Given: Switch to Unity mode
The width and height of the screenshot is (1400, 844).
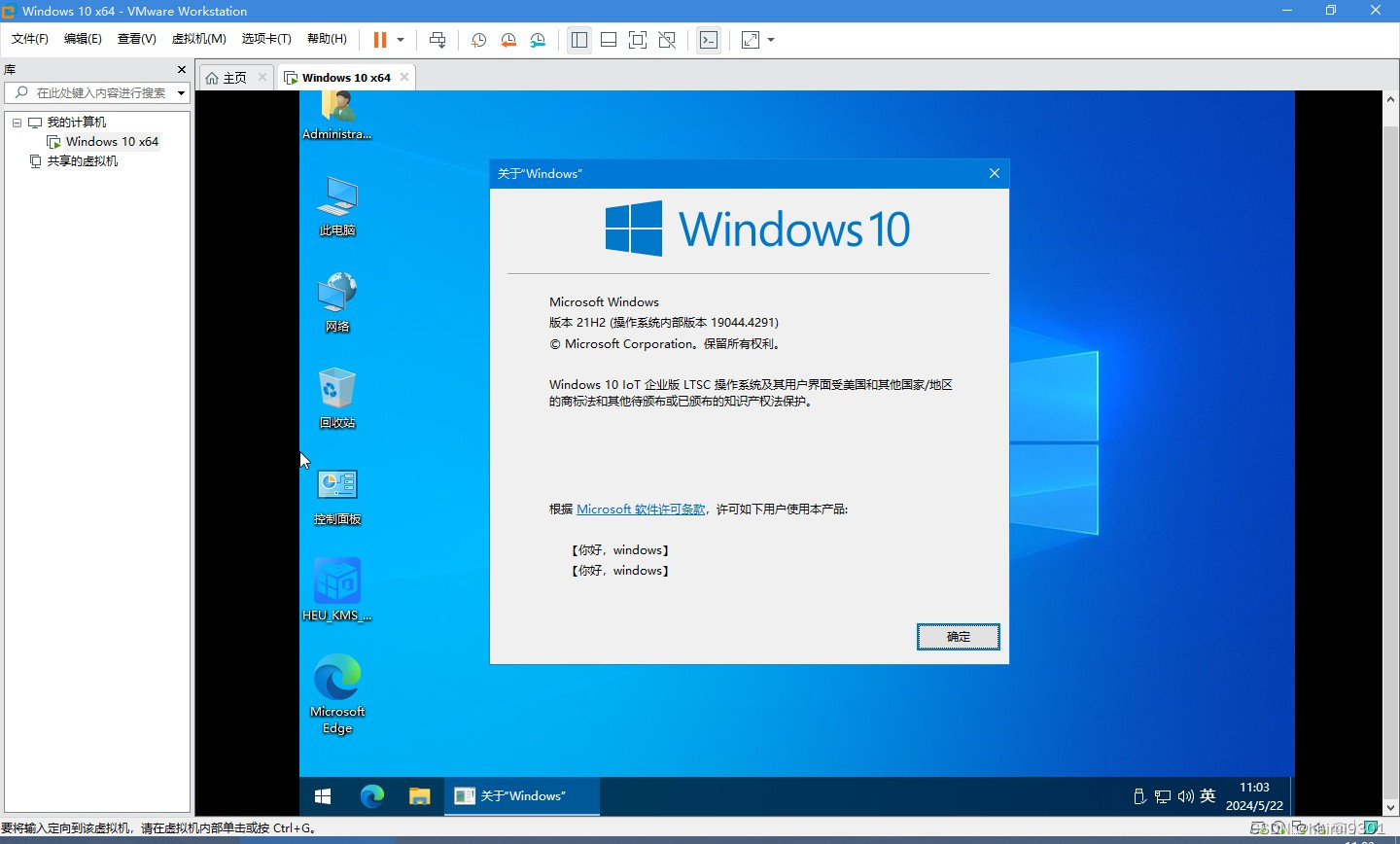Looking at the screenshot, I should coord(667,40).
